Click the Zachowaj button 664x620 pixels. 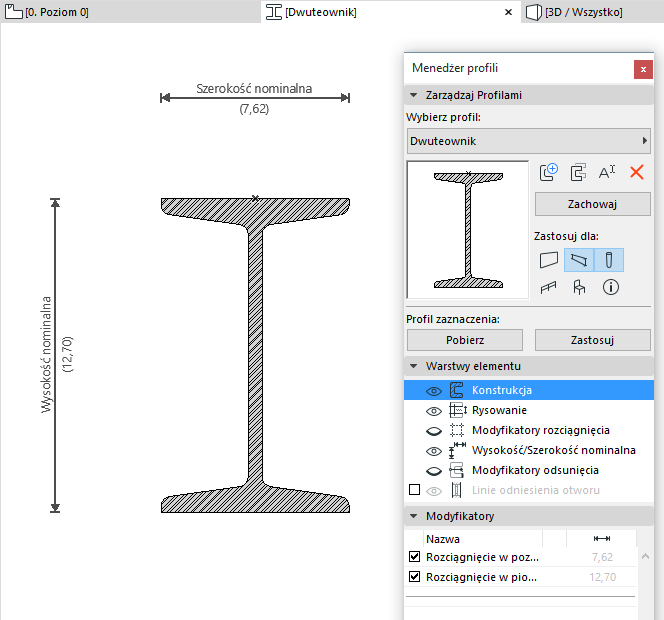[x=592, y=204]
